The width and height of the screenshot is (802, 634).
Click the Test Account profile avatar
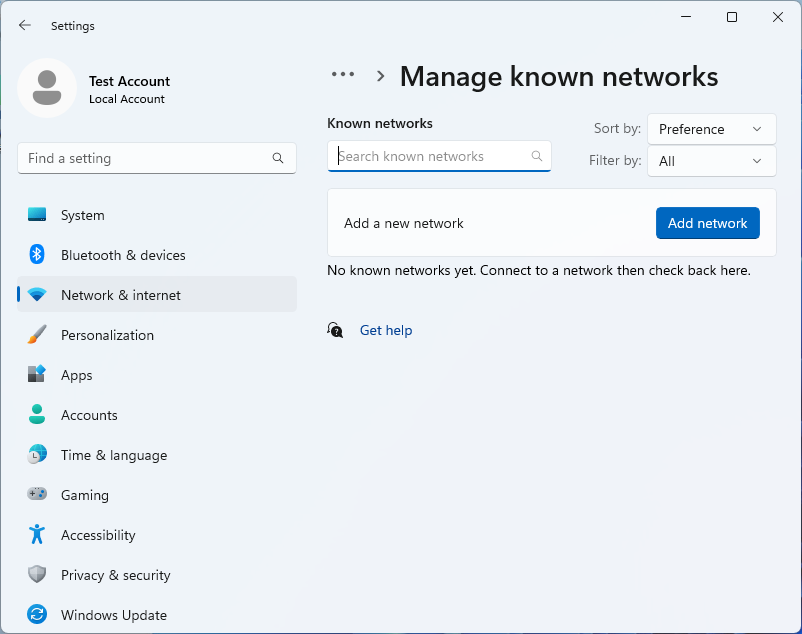47,88
